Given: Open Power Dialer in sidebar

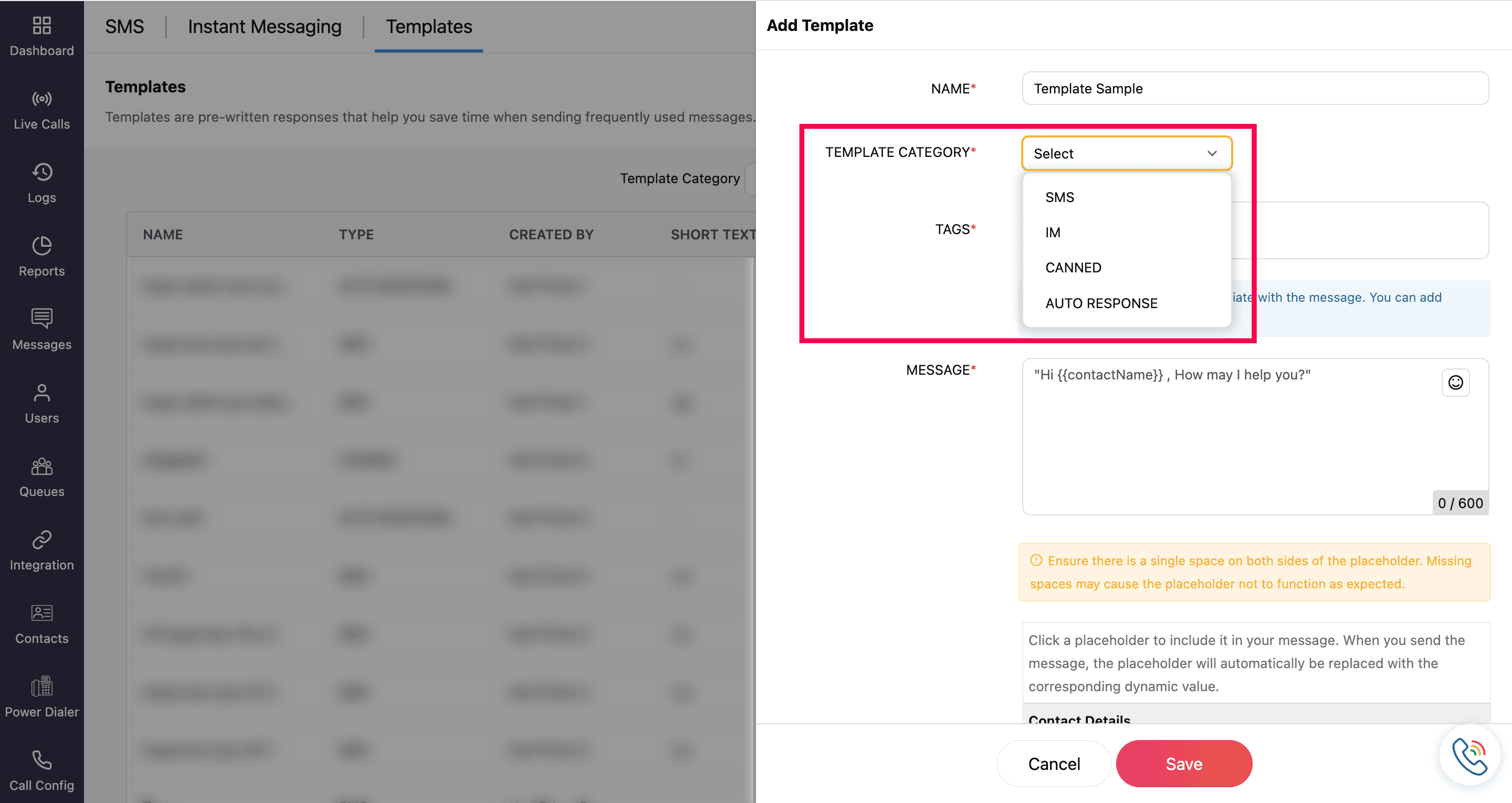Looking at the screenshot, I should pyautogui.click(x=41, y=686).
